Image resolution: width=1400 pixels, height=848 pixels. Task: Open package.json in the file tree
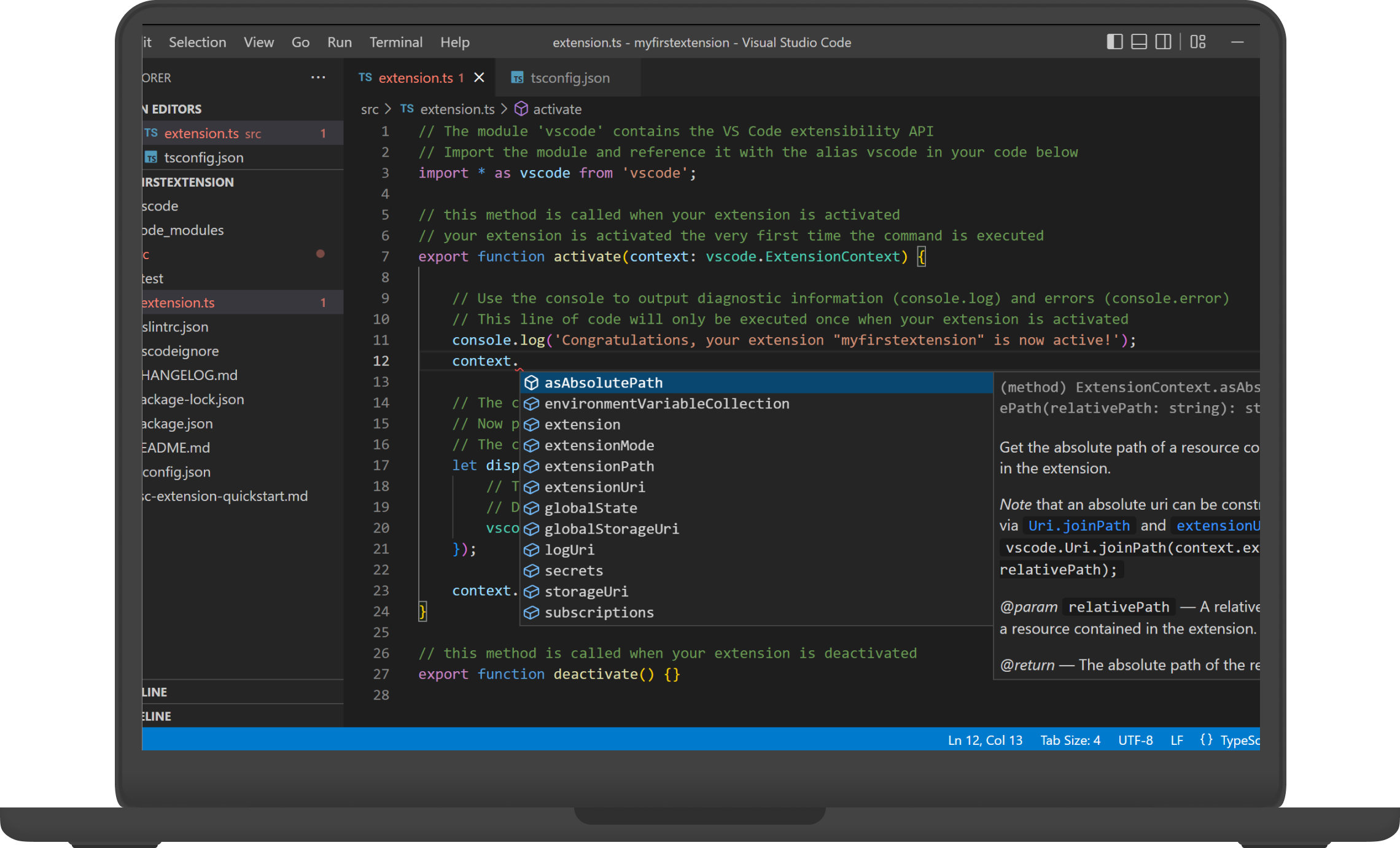pyautogui.click(x=242, y=424)
